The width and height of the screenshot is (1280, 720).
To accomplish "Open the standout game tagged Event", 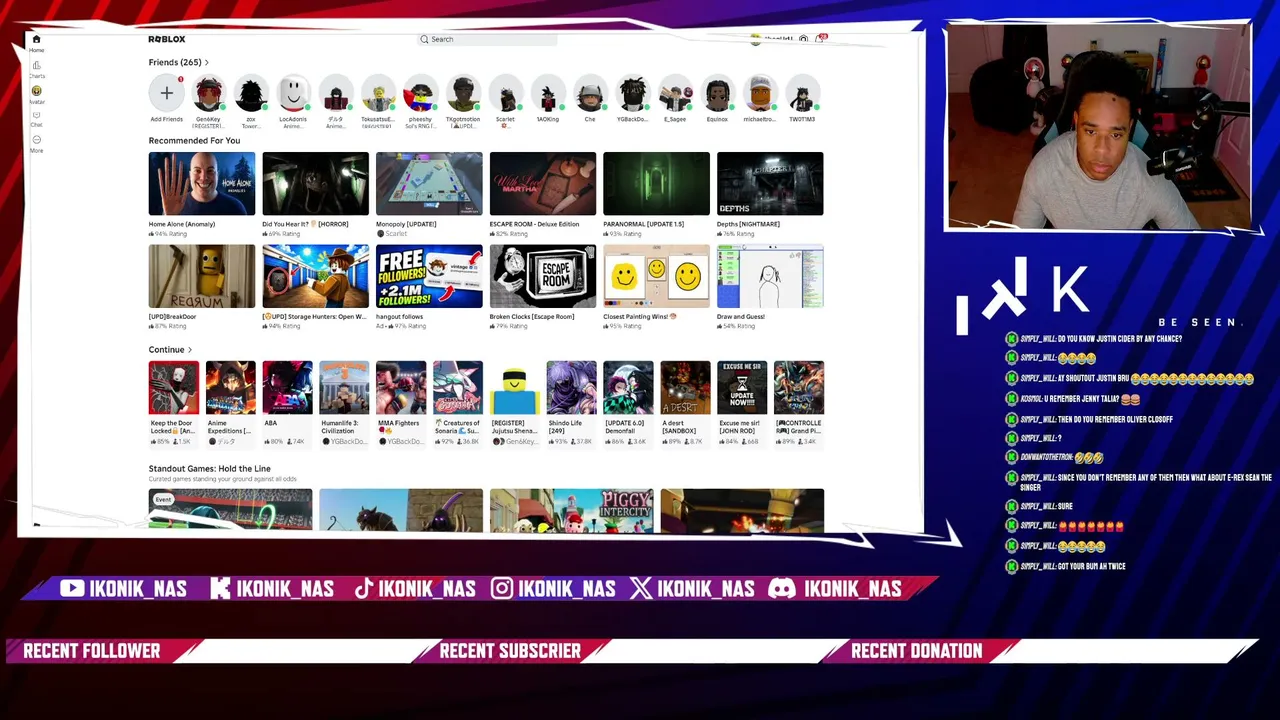I will click(230, 510).
